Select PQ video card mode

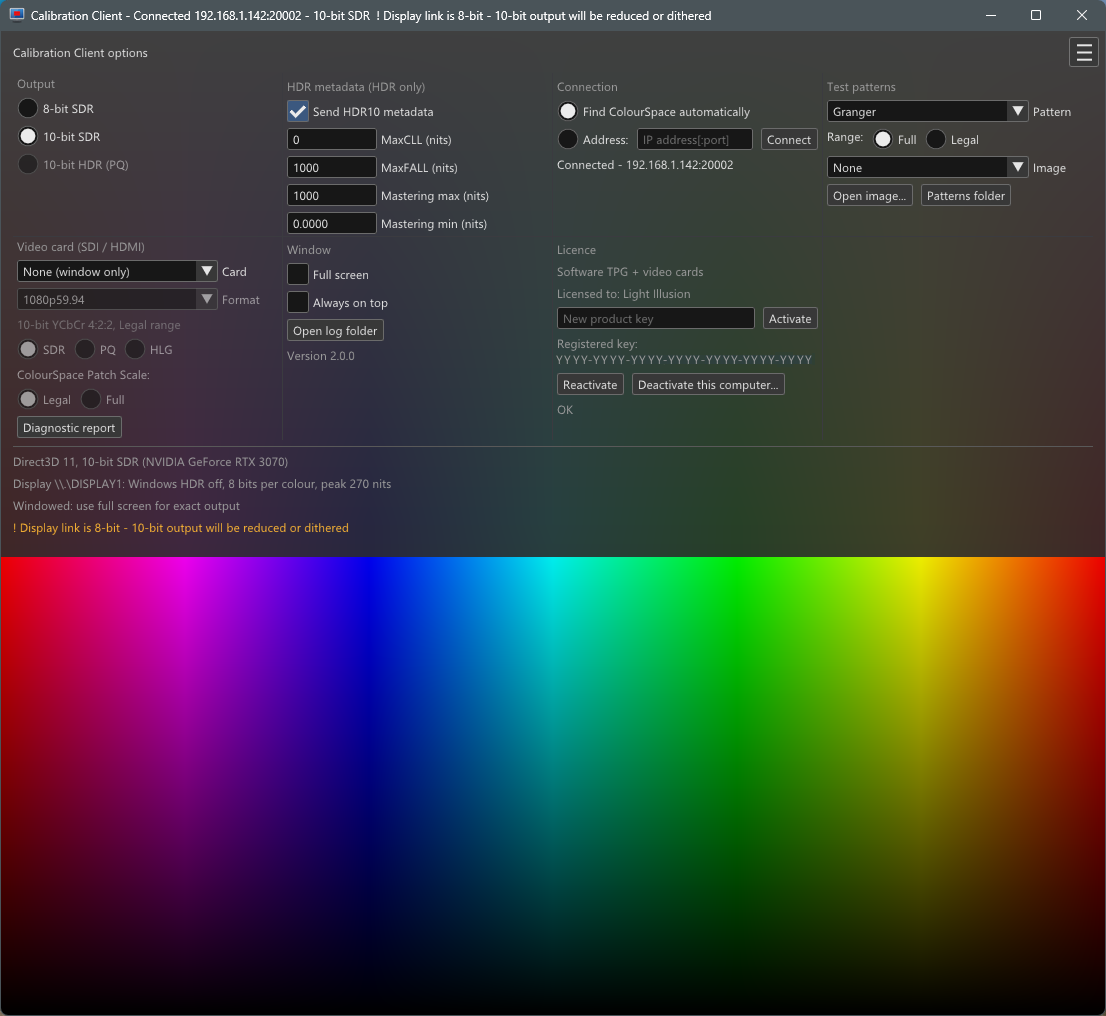pyautogui.click(x=85, y=349)
